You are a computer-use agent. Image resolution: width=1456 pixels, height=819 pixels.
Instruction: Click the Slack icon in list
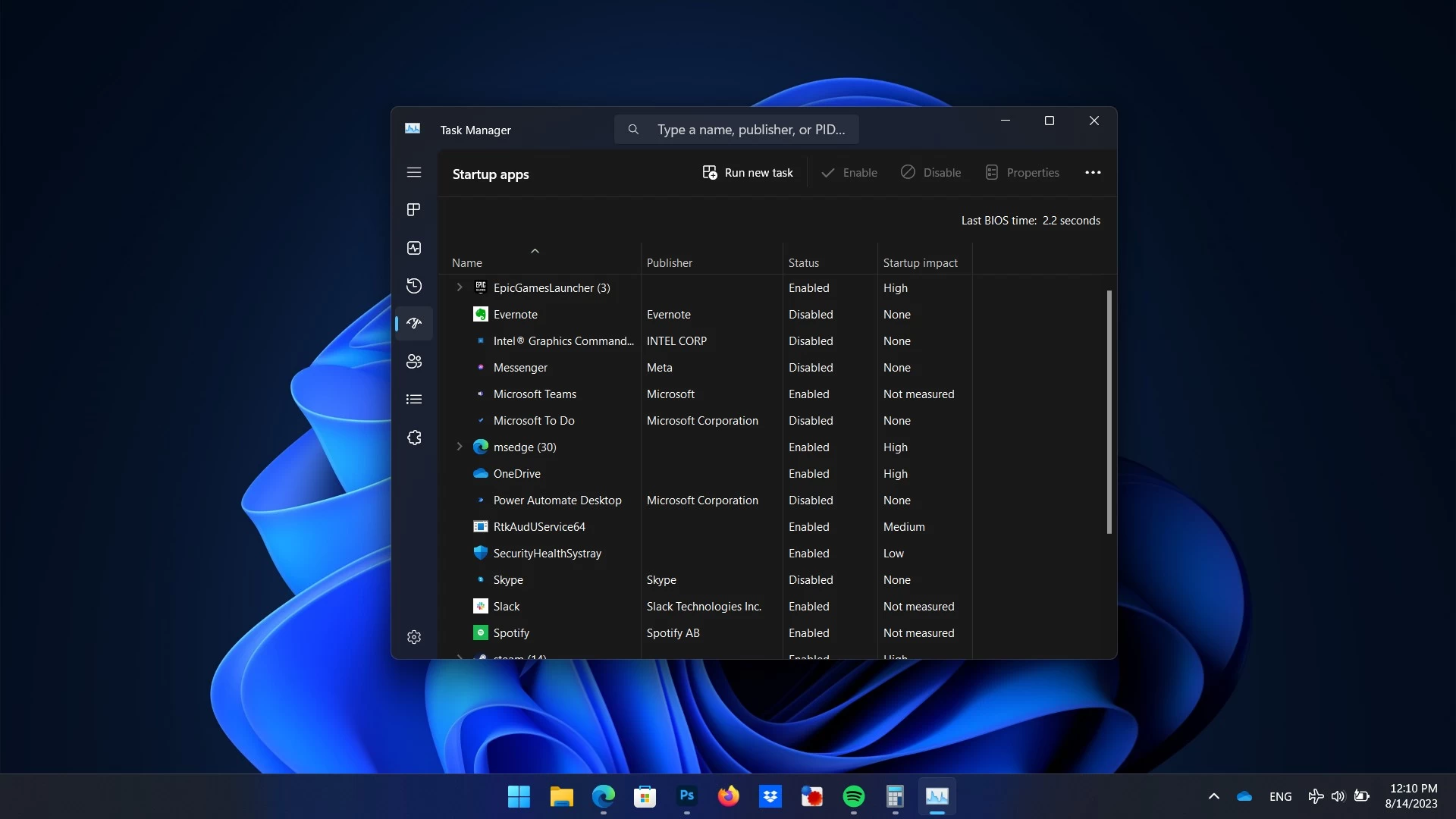click(x=481, y=606)
